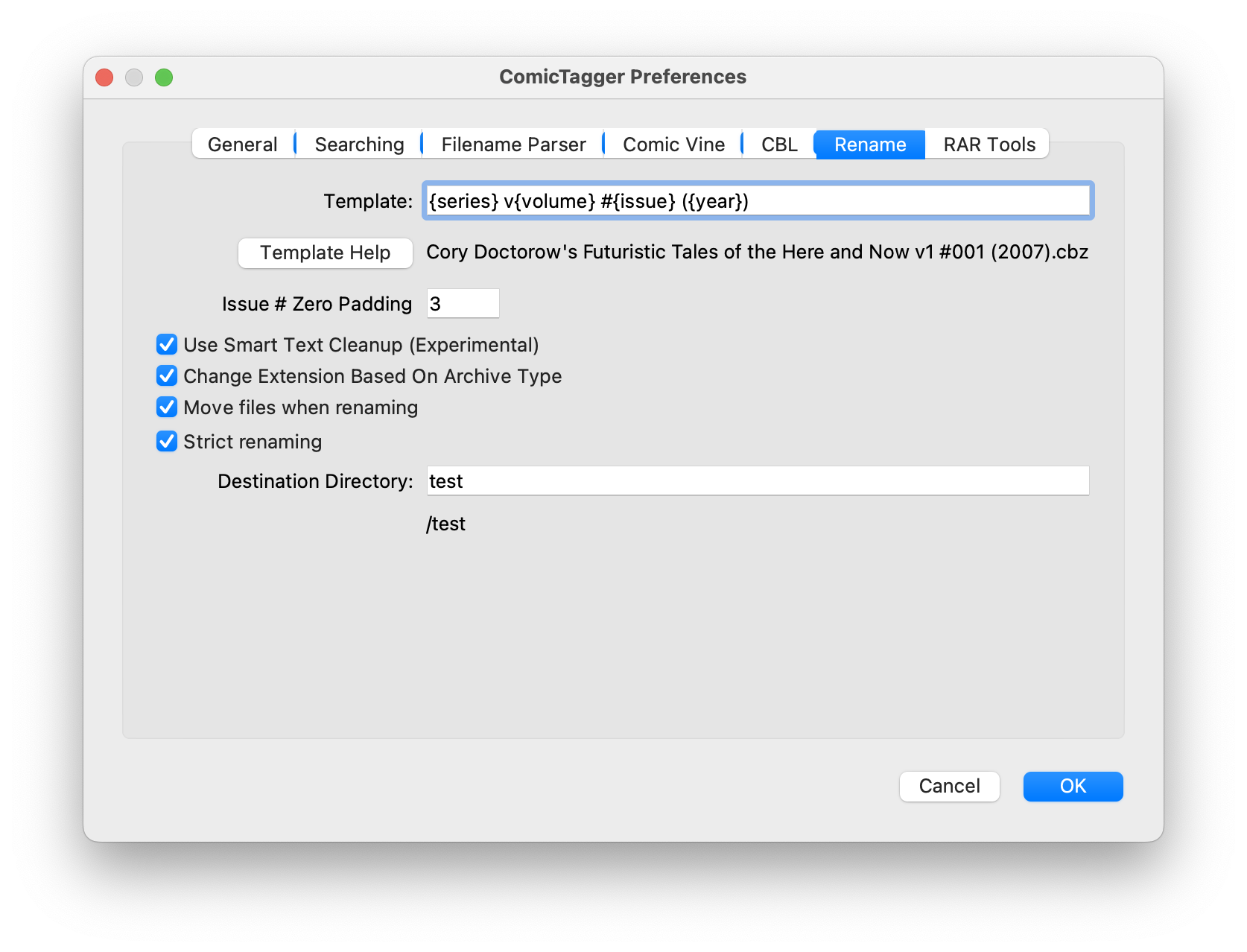
Task: Select the Filename Parser tab
Action: [512, 144]
